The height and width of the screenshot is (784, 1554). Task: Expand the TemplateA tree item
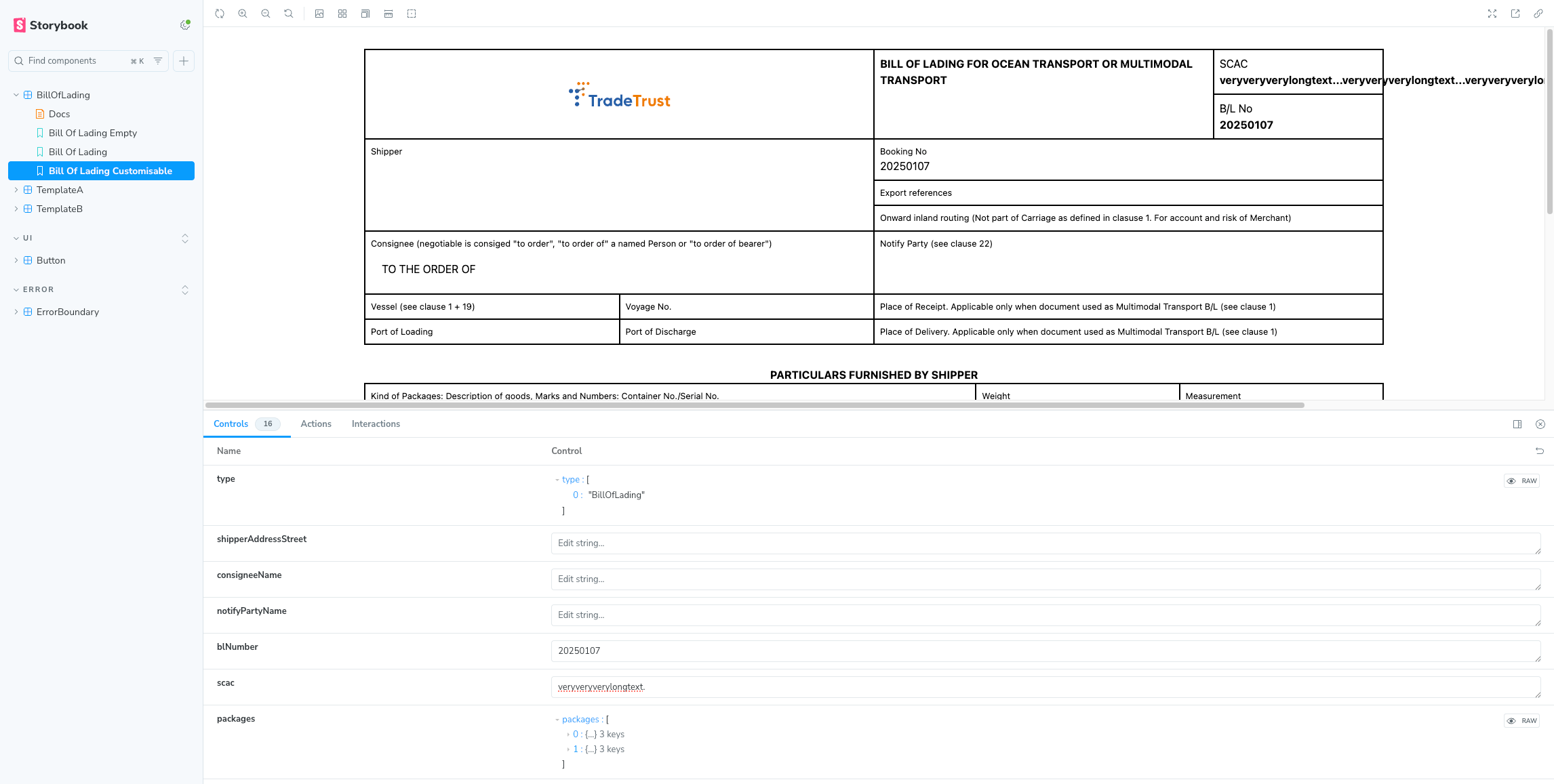16,190
